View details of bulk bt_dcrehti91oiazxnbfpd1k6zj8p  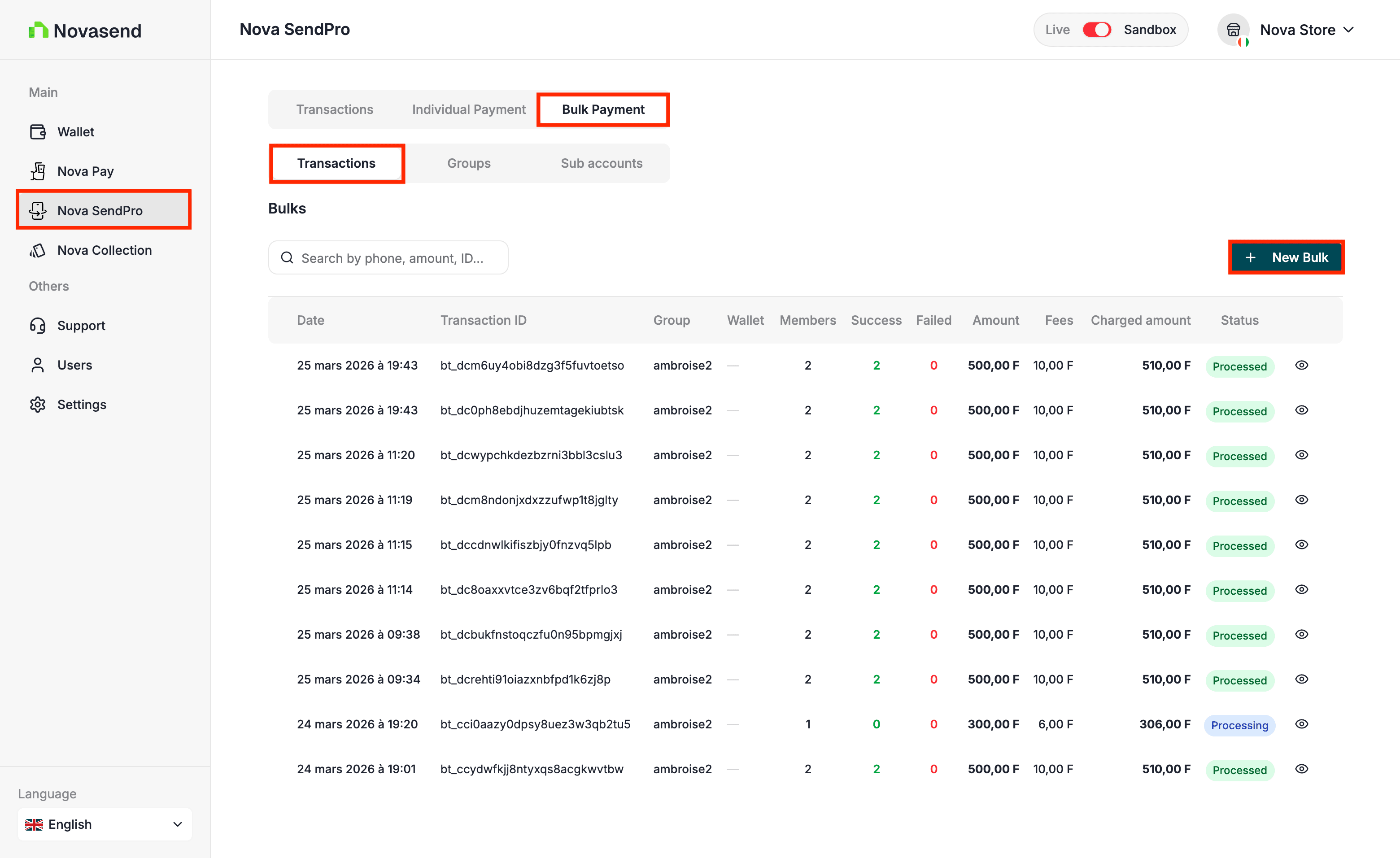pyautogui.click(x=1301, y=679)
